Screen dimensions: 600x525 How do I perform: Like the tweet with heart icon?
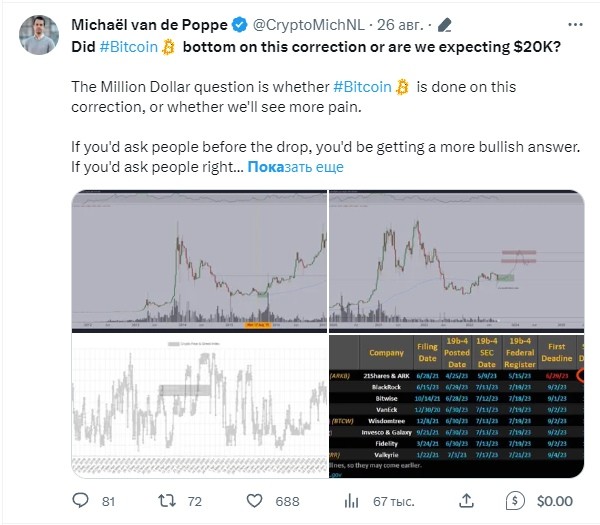tap(254, 501)
